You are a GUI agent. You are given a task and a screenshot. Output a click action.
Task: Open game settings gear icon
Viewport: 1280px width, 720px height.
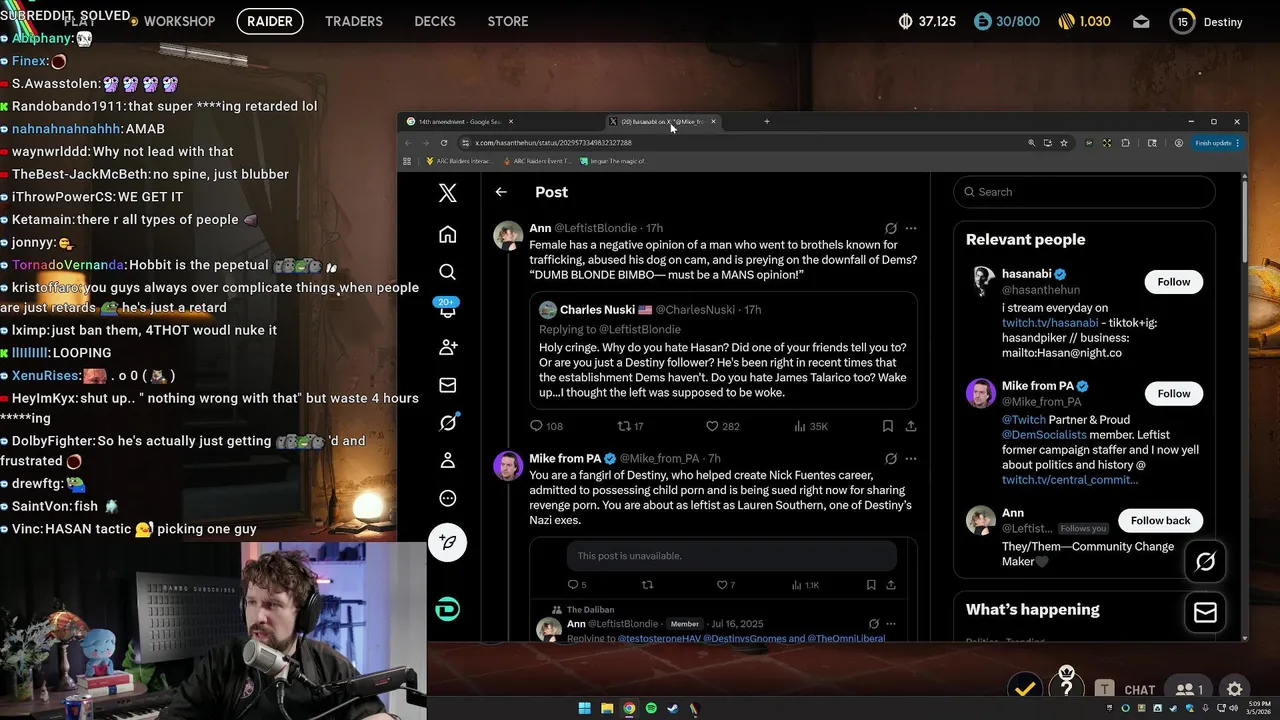point(1235,689)
